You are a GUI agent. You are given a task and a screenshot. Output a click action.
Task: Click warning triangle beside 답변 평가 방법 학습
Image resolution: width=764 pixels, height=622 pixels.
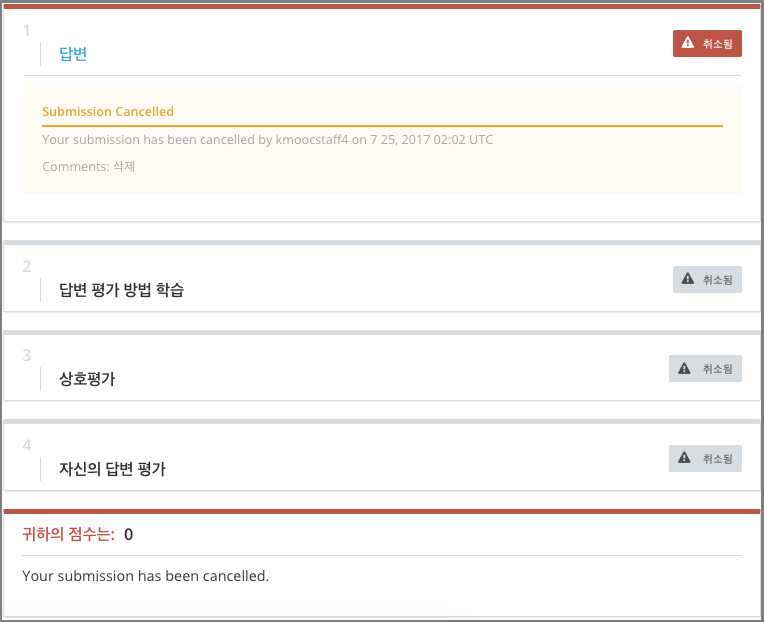tap(688, 279)
